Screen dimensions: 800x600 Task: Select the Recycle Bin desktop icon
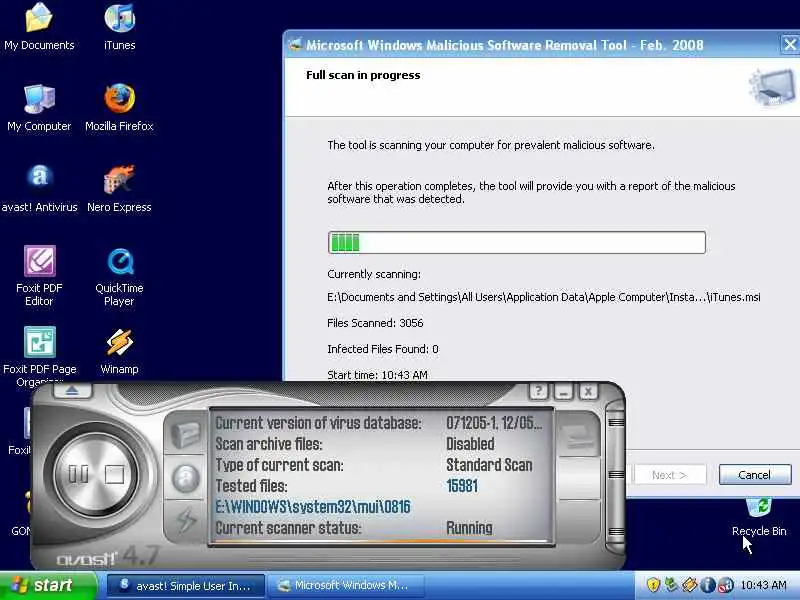pyautogui.click(x=759, y=517)
